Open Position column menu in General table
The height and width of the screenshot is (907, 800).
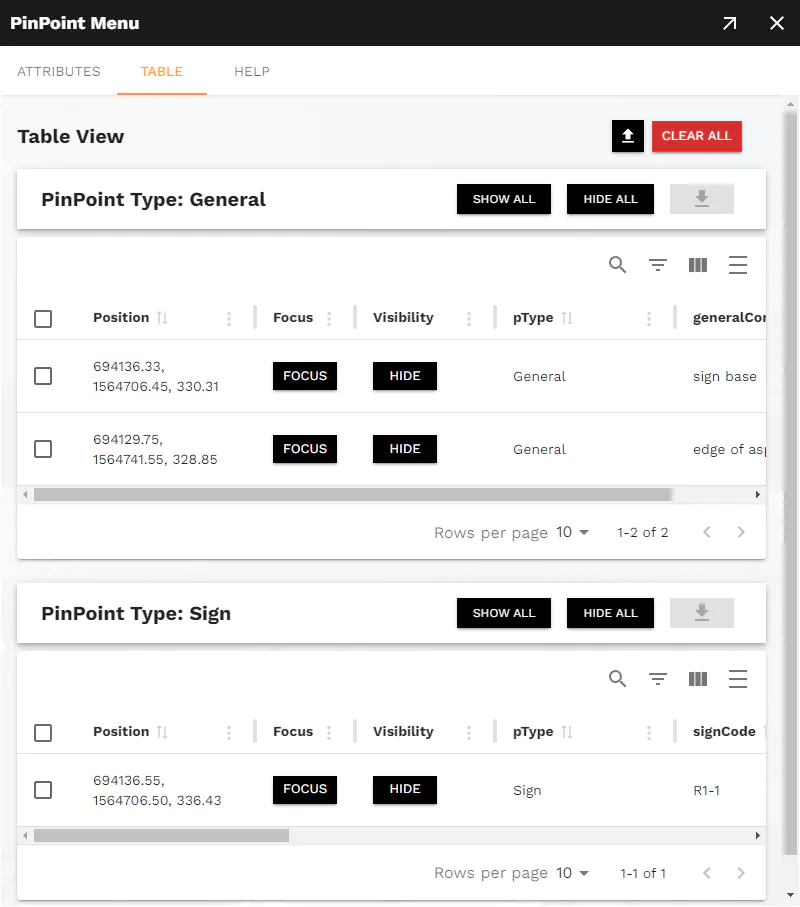pyautogui.click(x=229, y=319)
